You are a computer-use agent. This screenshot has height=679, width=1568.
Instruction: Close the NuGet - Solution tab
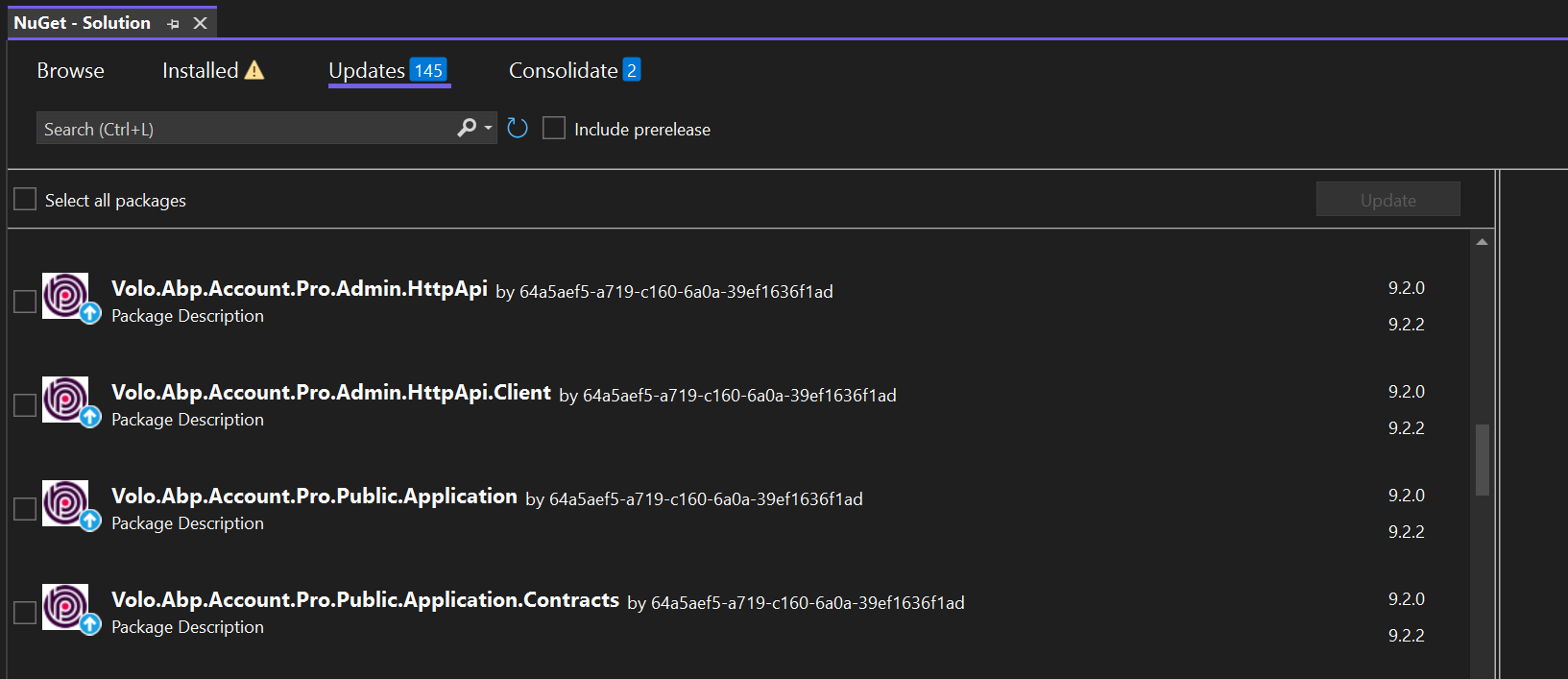click(201, 23)
